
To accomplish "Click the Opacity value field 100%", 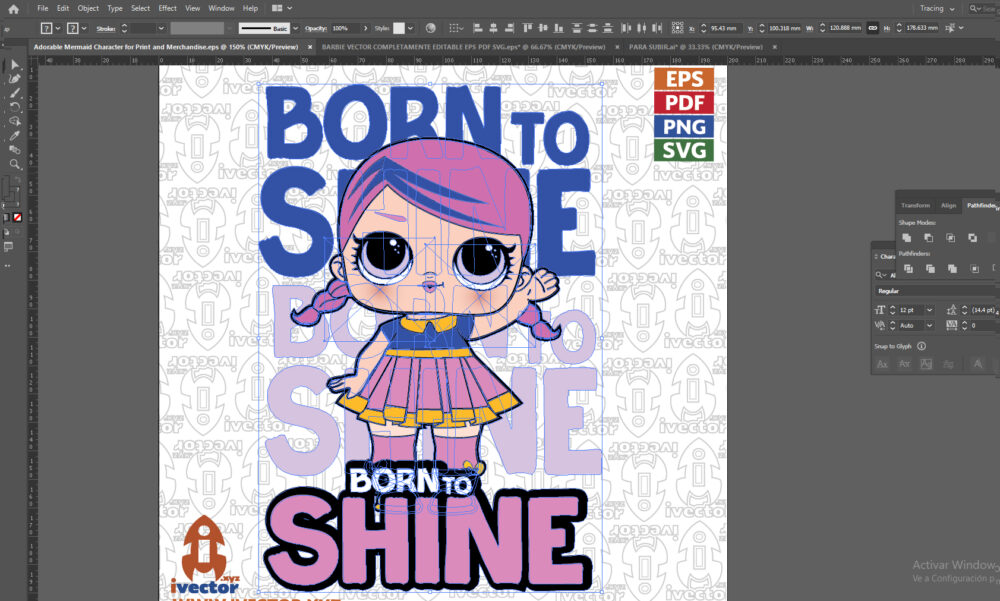I will (345, 28).
